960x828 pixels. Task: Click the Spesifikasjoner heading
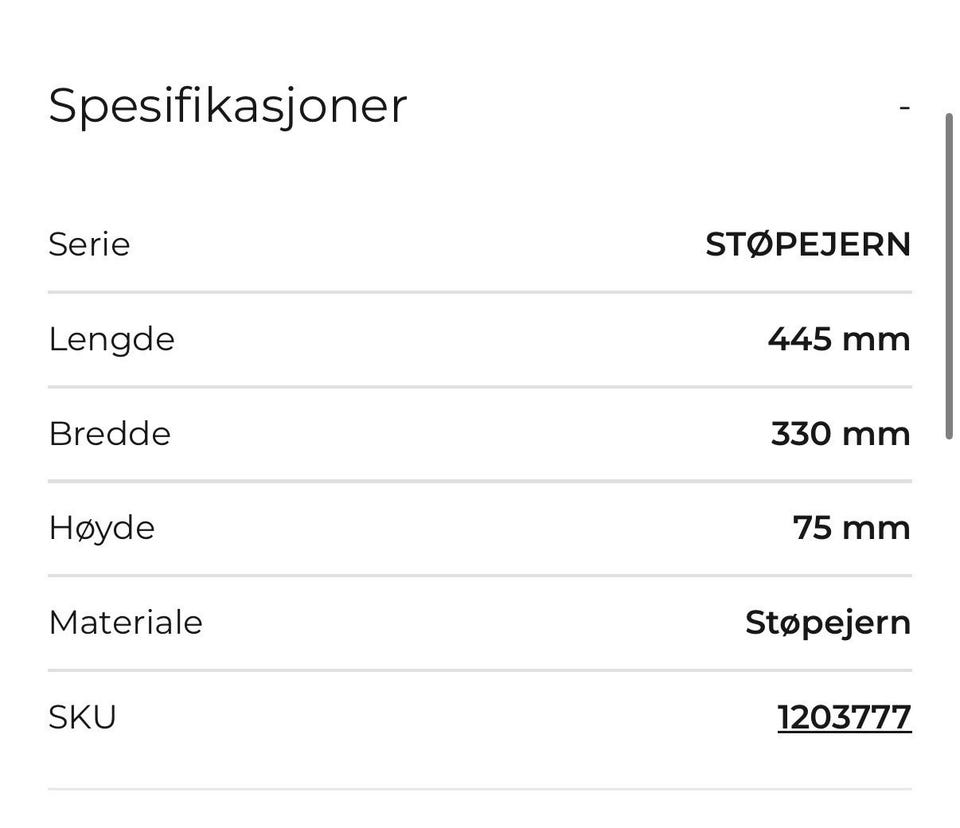click(228, 105)
